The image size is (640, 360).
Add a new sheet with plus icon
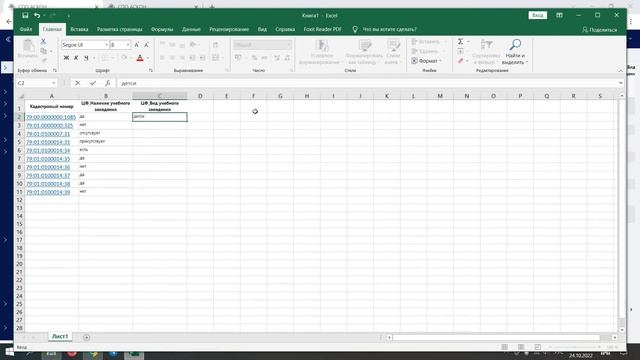click(x=87, y=337)
